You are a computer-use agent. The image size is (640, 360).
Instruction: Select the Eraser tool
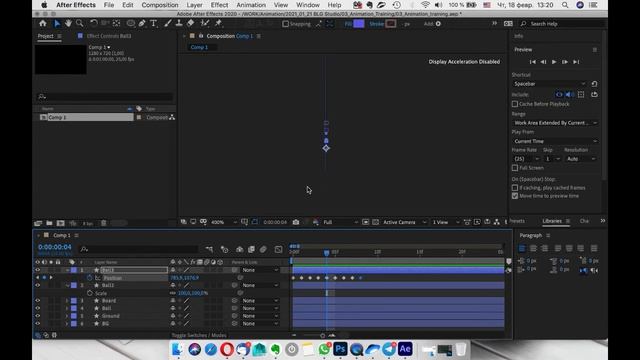tap(190, 24)
